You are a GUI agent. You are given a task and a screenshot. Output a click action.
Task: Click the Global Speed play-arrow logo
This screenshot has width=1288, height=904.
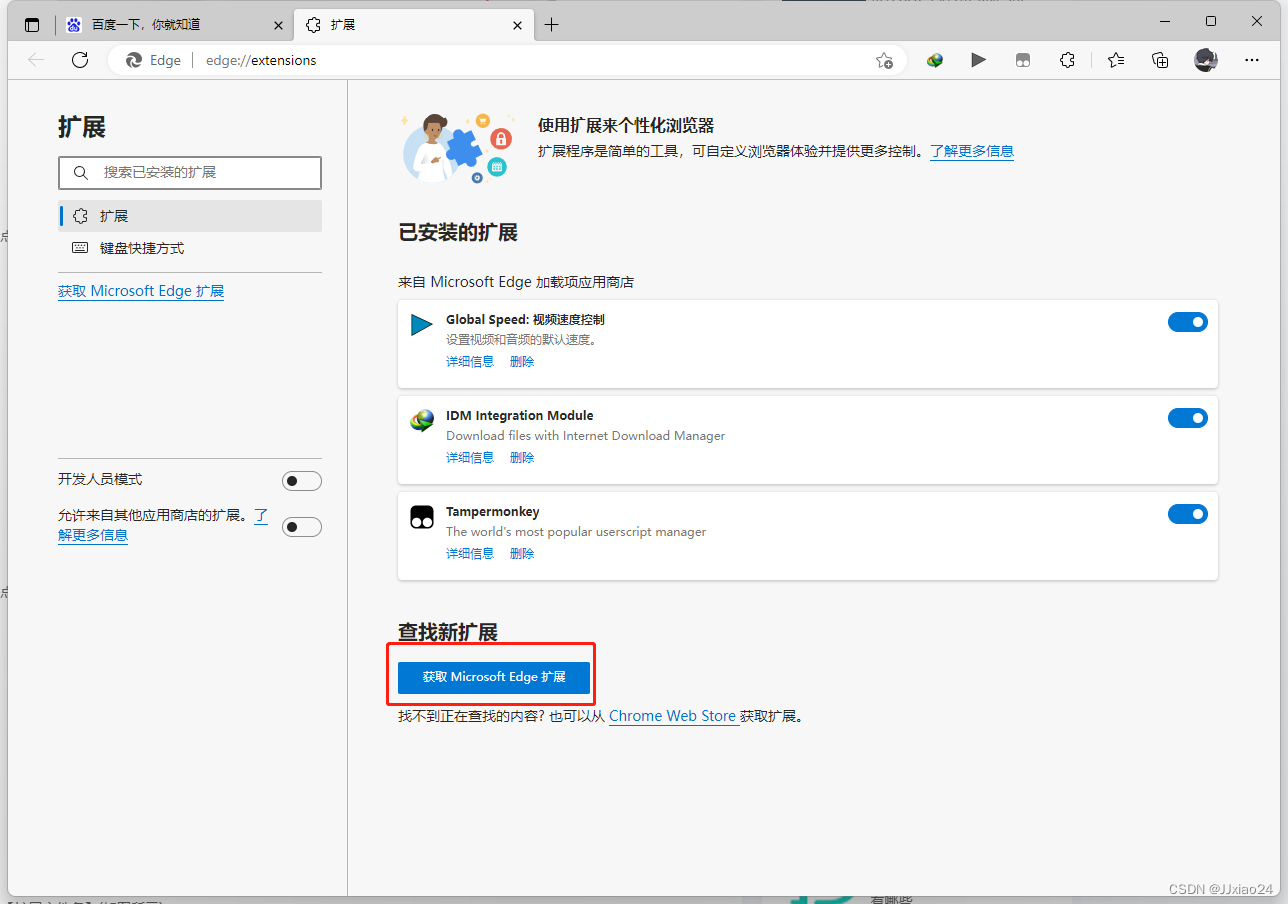pos(421,325)
